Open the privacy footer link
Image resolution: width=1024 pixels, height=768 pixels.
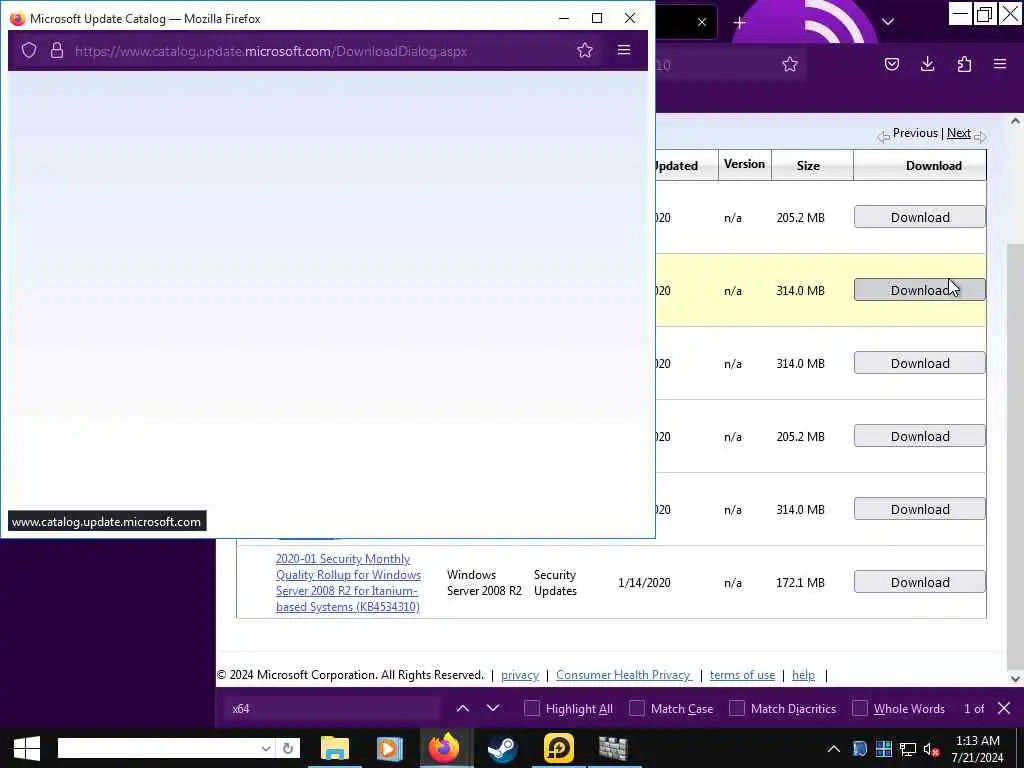(520, 675)
